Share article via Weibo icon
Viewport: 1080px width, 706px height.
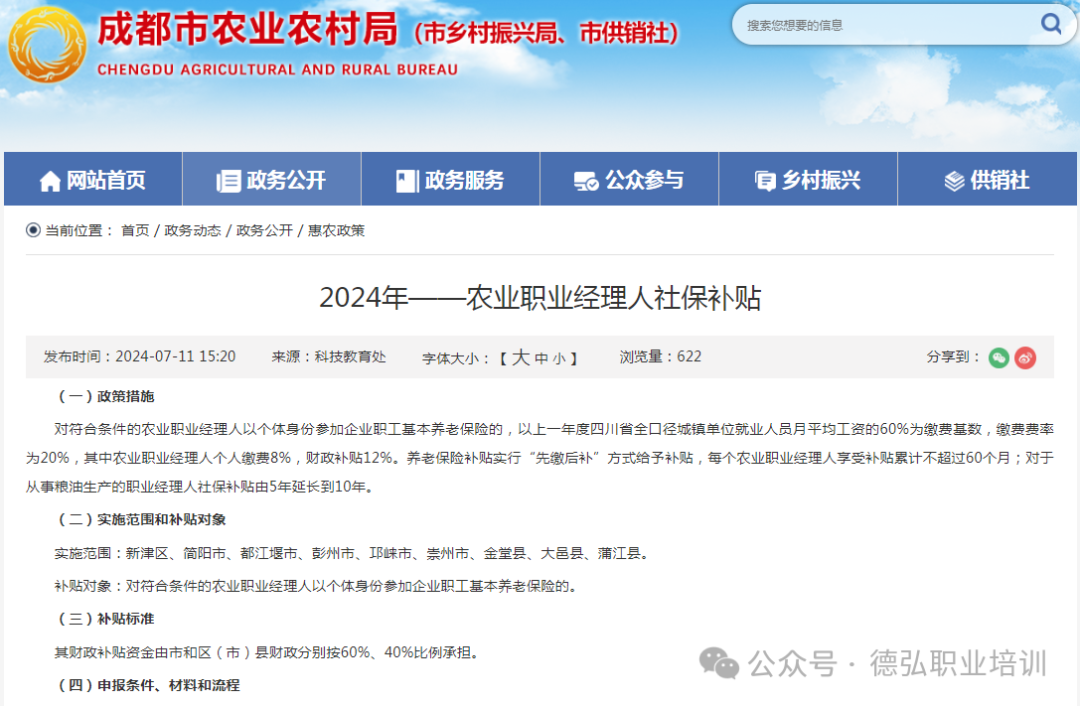click(x=1025, y=358)
